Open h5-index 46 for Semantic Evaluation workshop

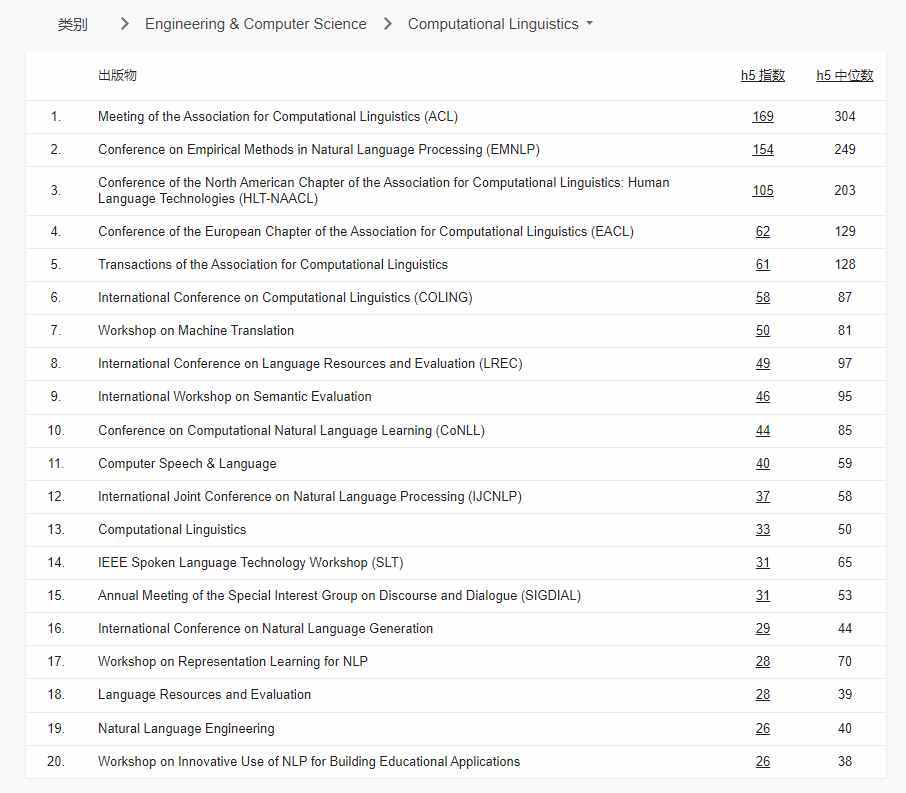pyautogui.click(x=763, y=396)
